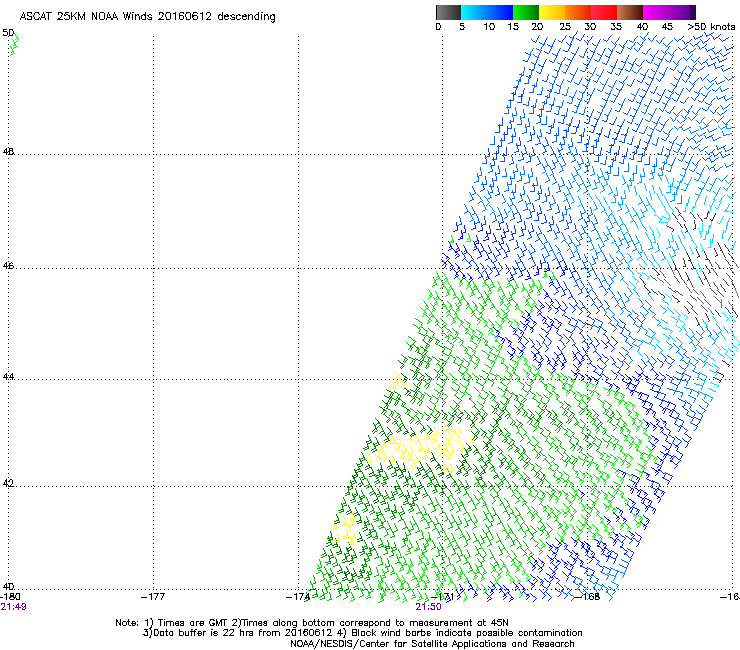This screenshot has width=740, height=650.
Task: Click the '50' latitude label on the left axis
Action: tap(8, 33)
